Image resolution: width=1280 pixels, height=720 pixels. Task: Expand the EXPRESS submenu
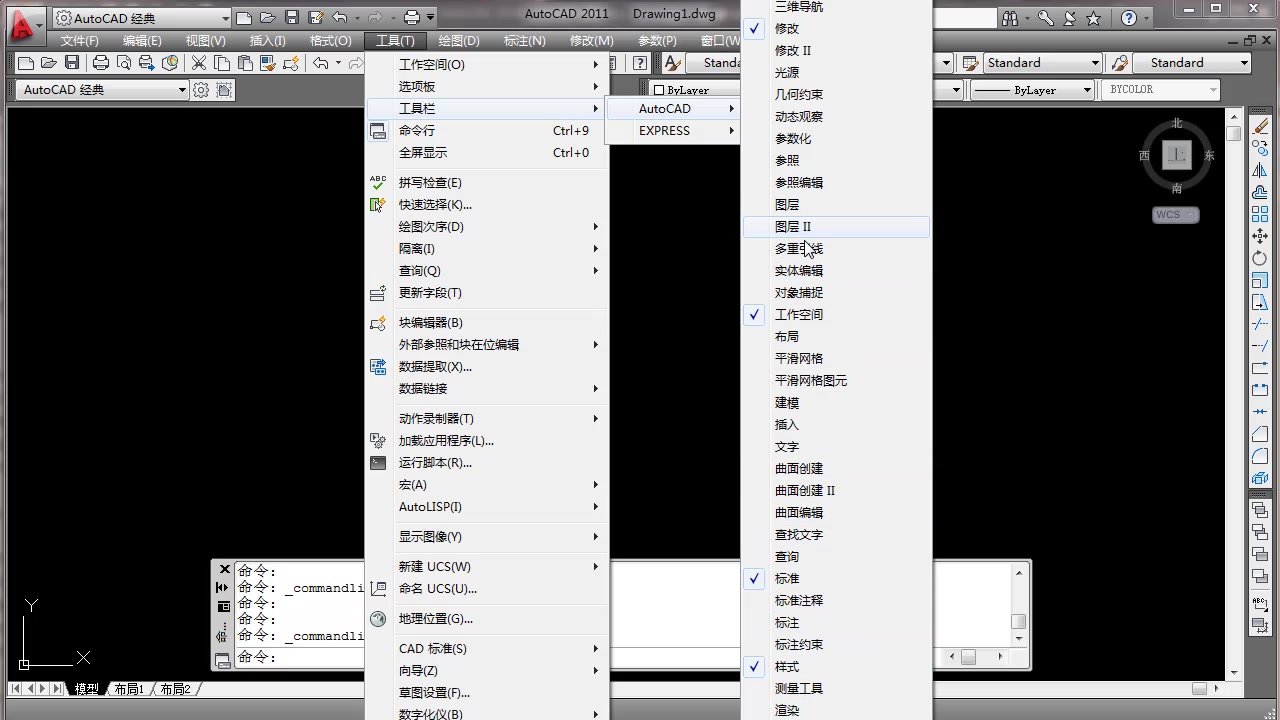point(673,131)
